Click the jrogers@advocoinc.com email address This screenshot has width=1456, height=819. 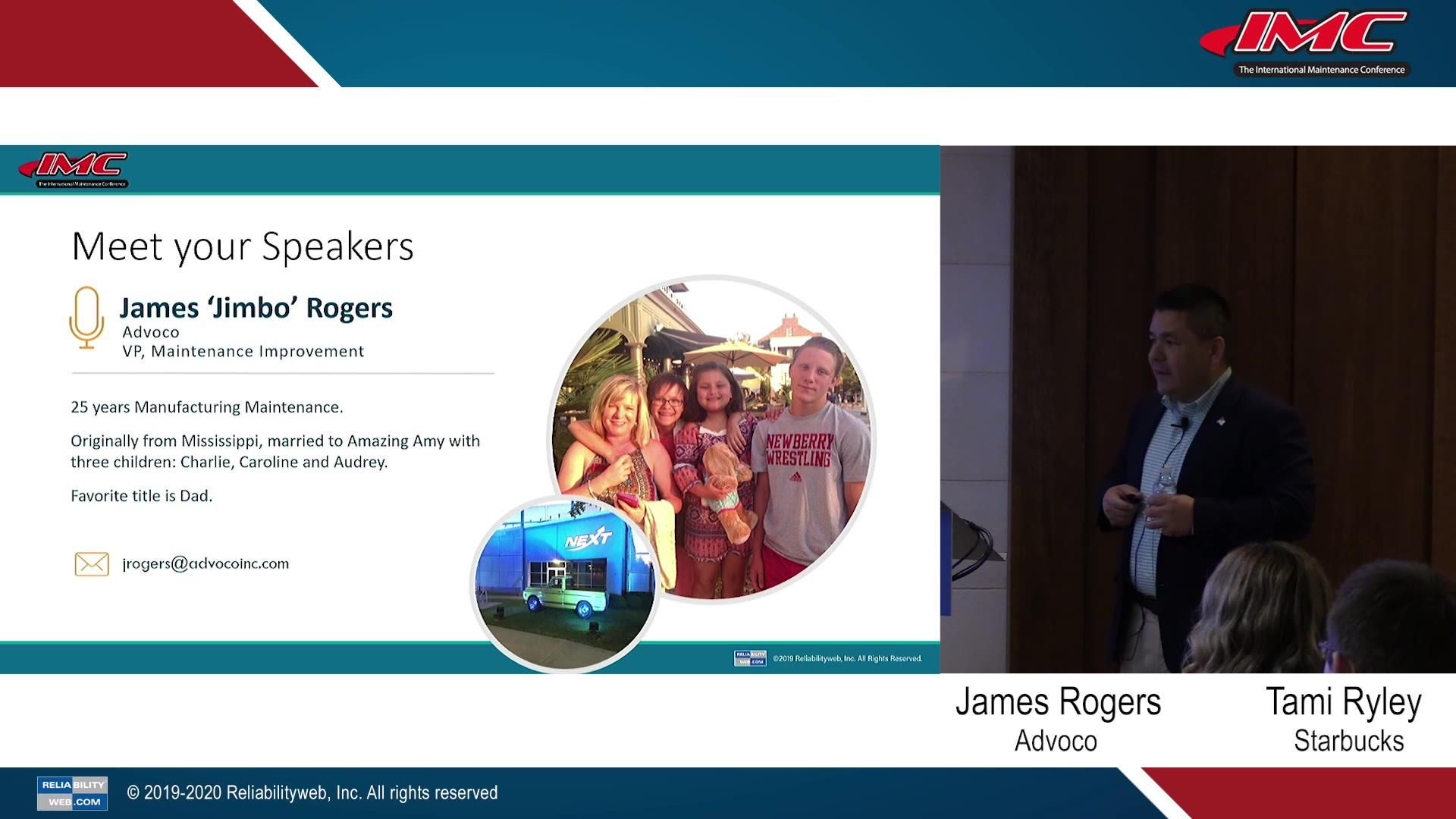(206, 563)
